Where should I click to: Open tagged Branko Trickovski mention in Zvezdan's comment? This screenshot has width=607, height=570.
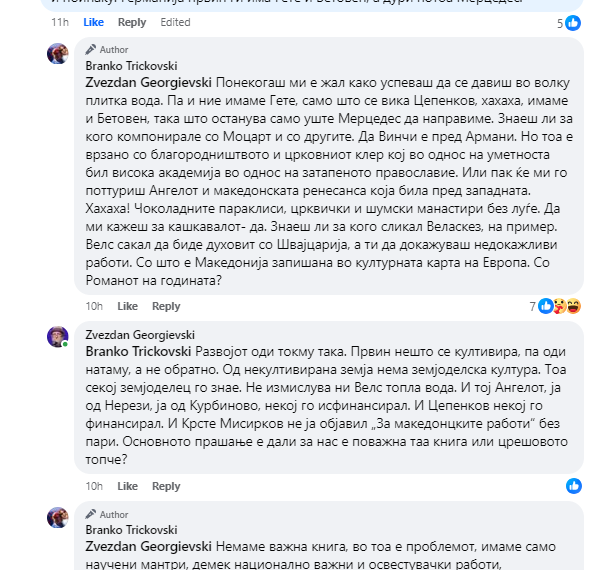pyautogui.click(x=138, y=352)
